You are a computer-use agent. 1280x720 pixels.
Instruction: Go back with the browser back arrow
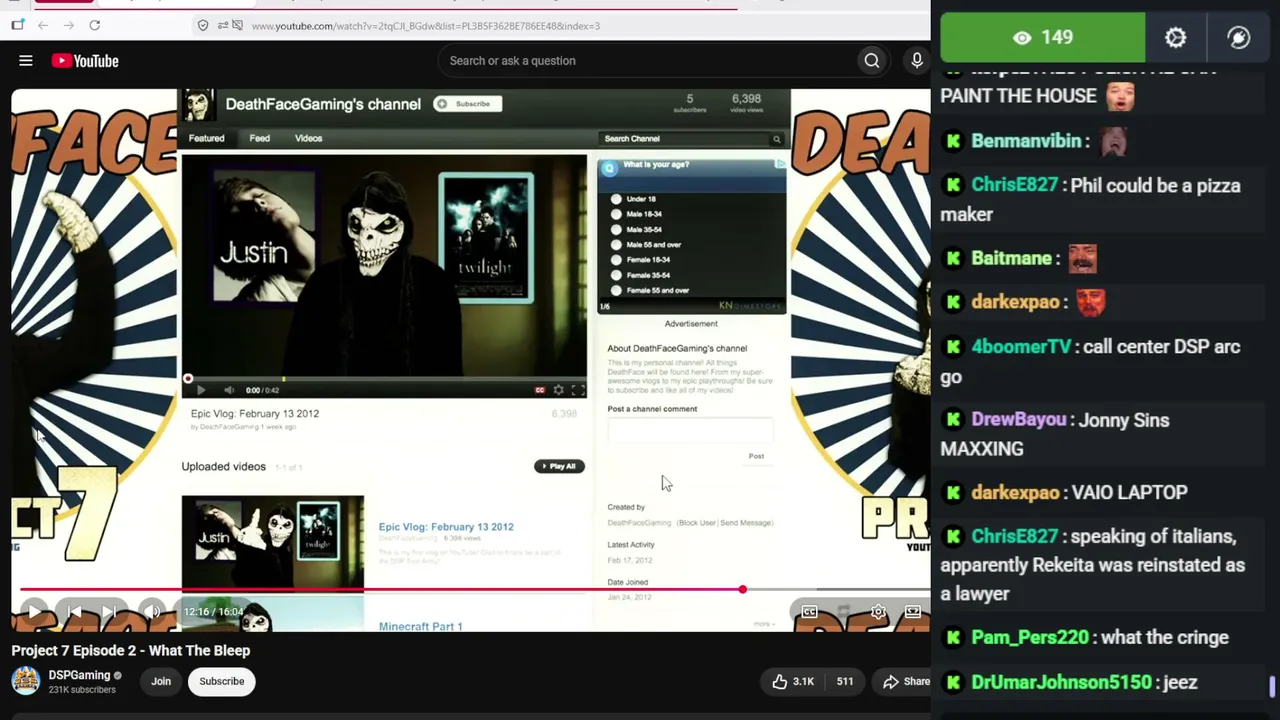[x=43, y=25]
